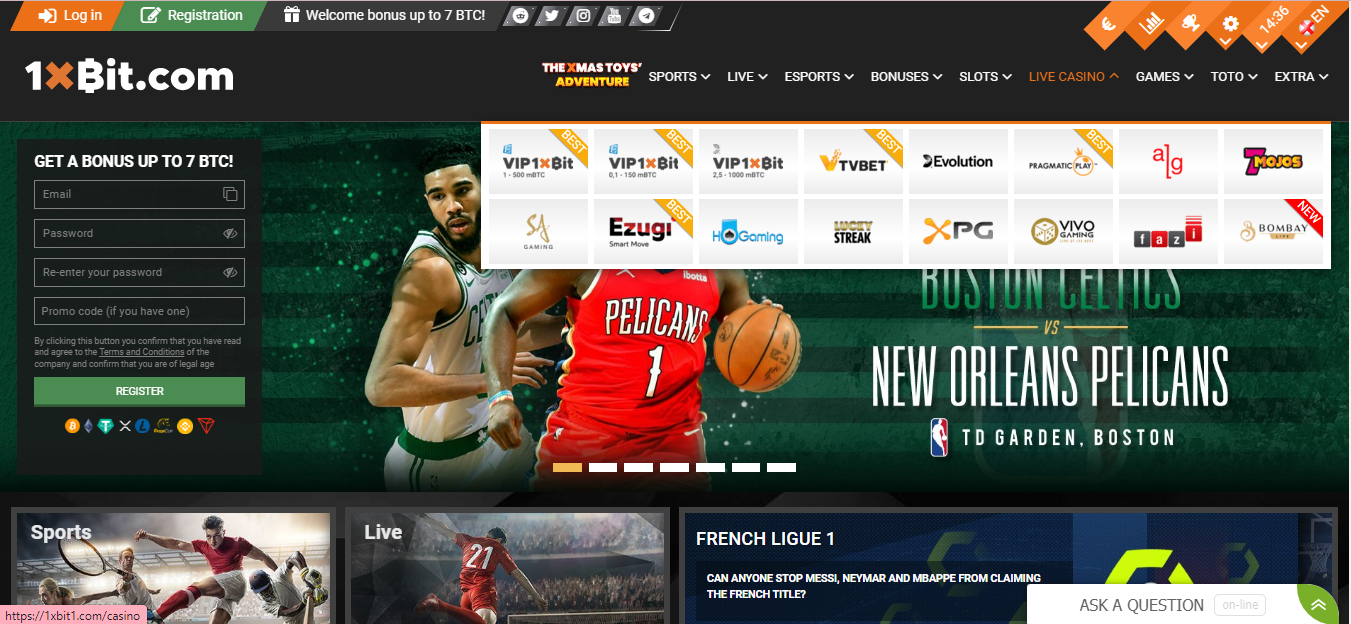Toggle visibility of the re-entered password
The width and height of the screenshot is (1351, 624).
point(230,273)
